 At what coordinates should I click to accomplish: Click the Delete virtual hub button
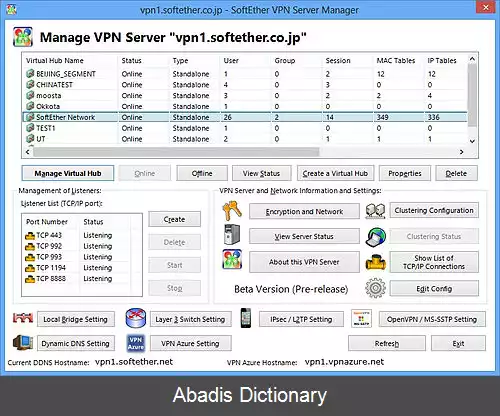[456, 173]
